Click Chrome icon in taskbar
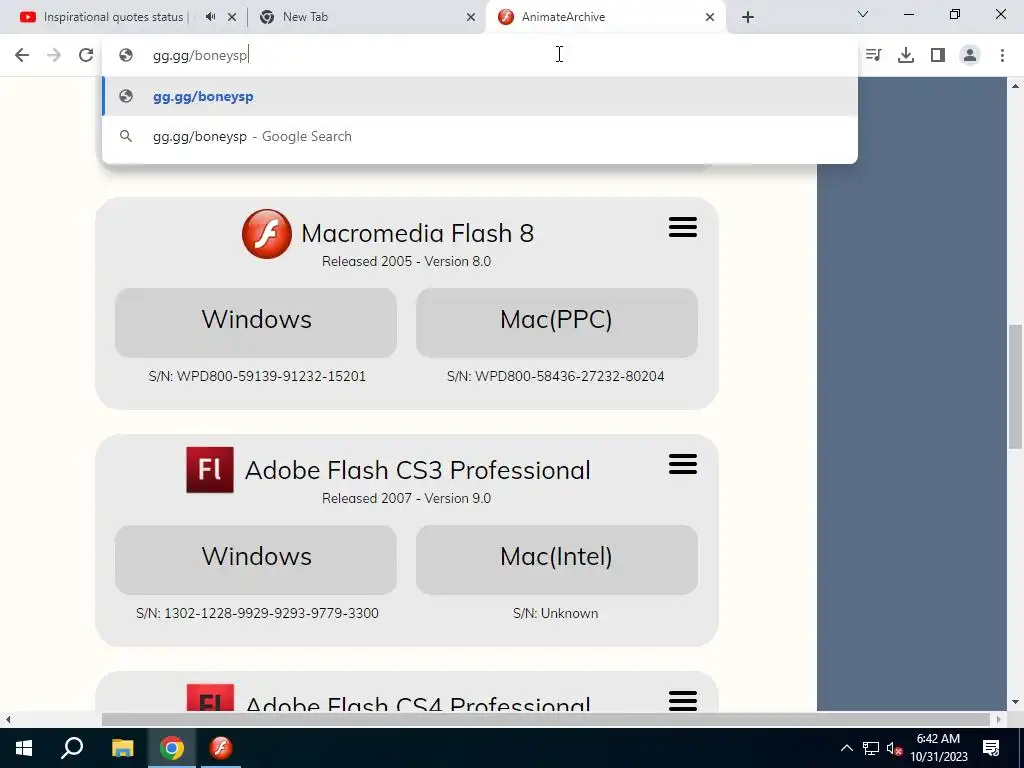This screenshot has width=1024, height=768. 172,748
